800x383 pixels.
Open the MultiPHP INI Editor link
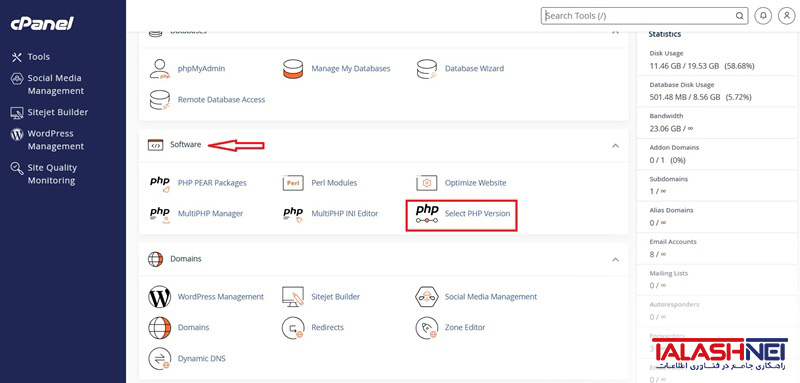coord(345,214)
